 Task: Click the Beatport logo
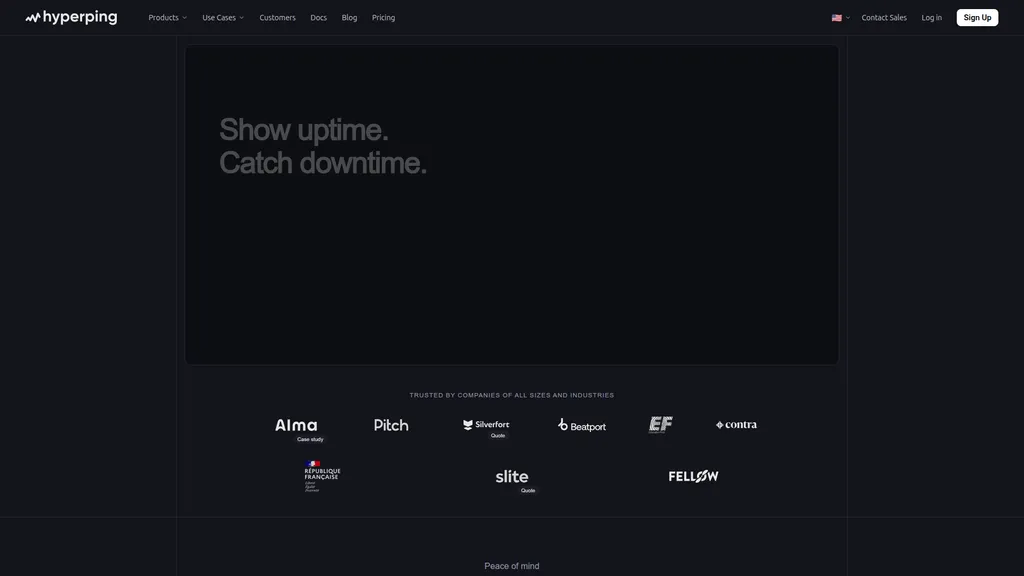(582, 425)
